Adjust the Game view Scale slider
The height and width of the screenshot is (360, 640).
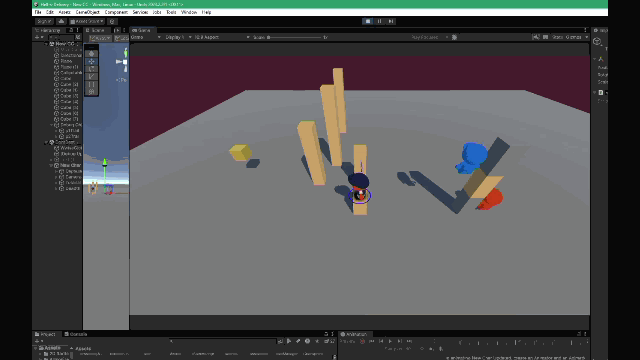point(295,37)
